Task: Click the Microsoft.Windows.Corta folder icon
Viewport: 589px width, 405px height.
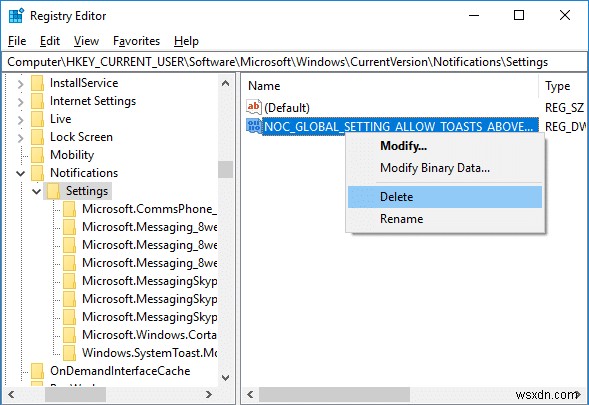Action: (x=69, y=335)
